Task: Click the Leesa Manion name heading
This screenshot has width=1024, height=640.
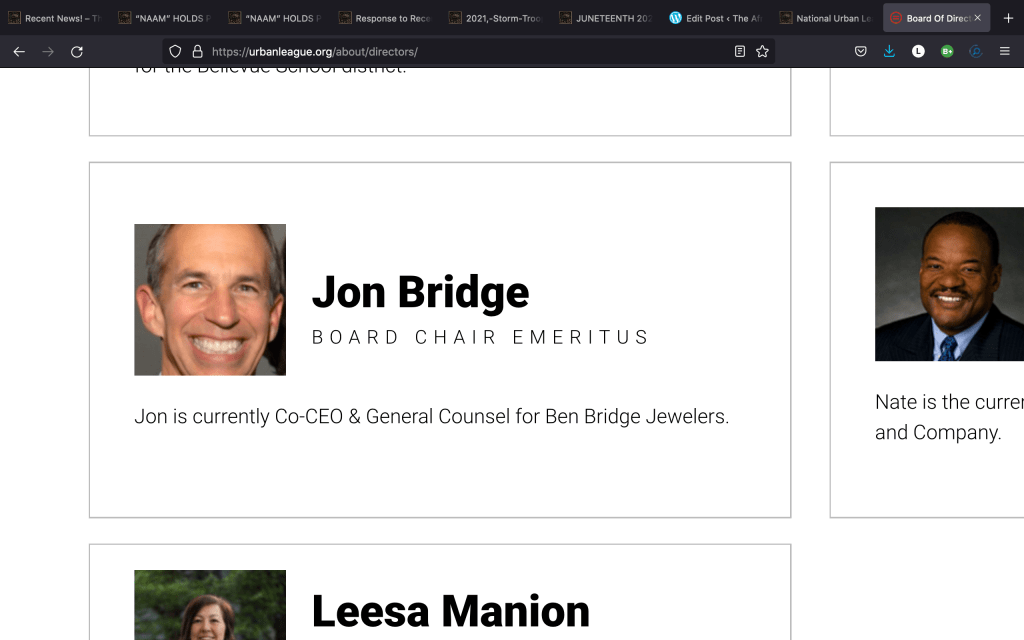Action: click(451, 611)
